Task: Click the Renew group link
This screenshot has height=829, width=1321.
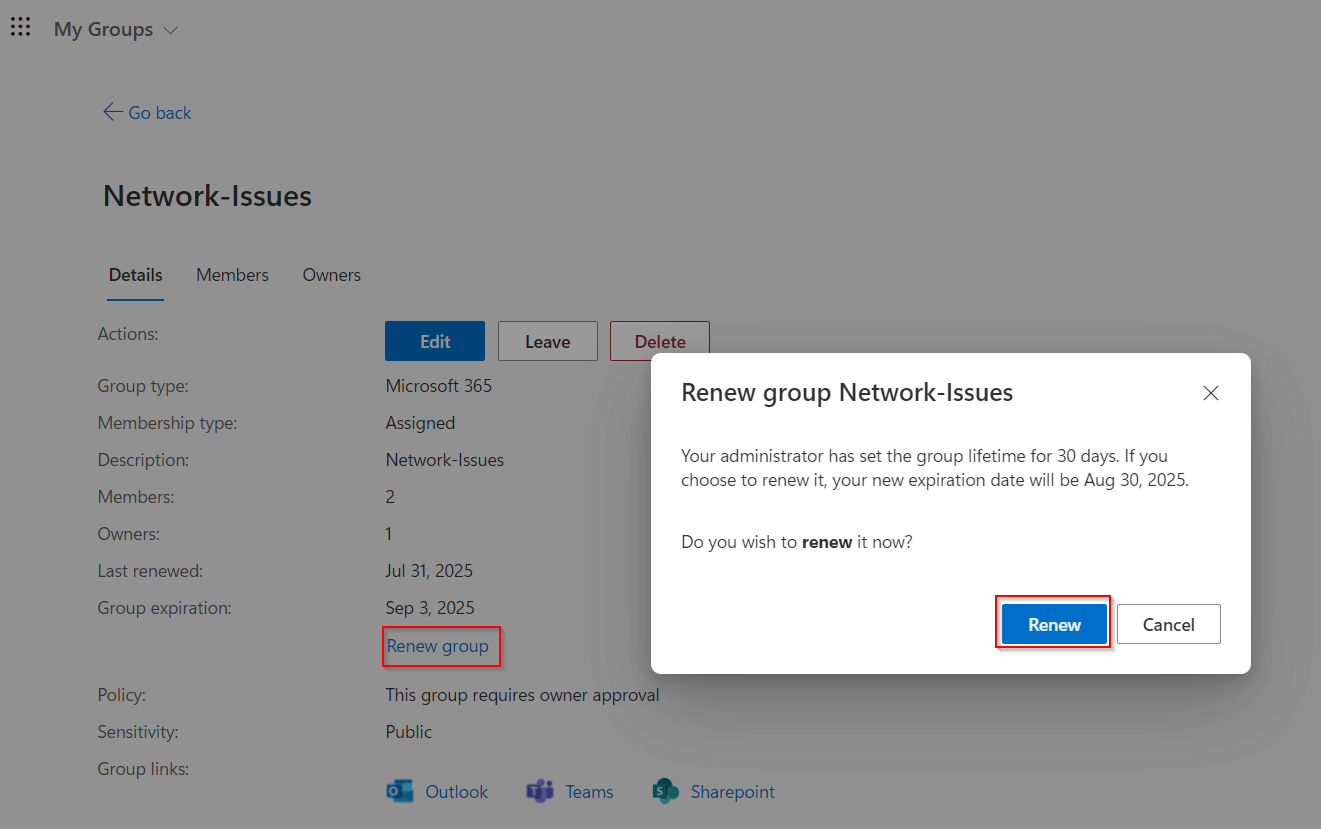Action: tap(441, 646)
